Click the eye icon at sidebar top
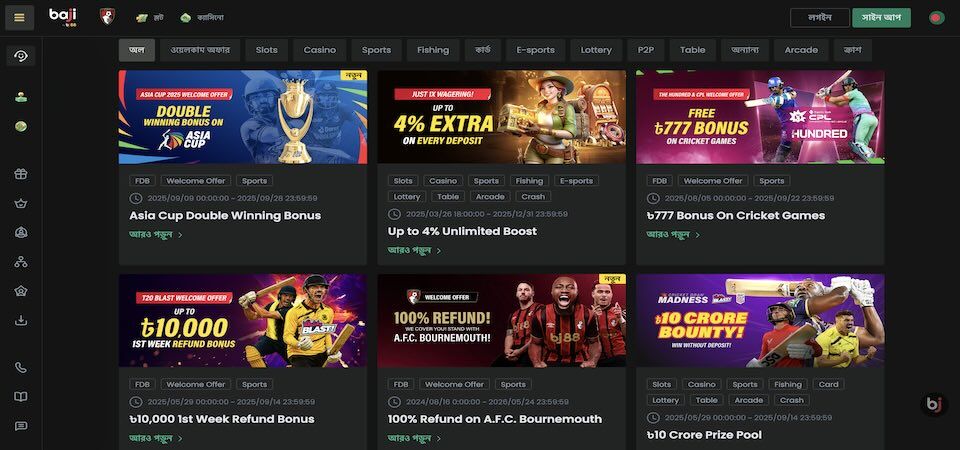Image resolution: width=960 pixels, height=450 pixels. (21, 56)
